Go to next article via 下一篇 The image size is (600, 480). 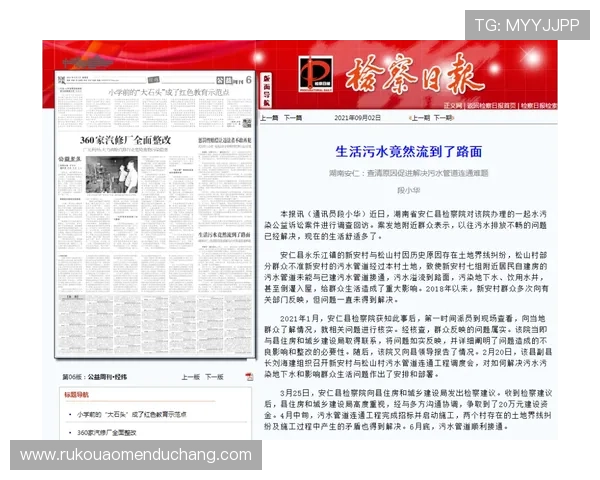293,118
